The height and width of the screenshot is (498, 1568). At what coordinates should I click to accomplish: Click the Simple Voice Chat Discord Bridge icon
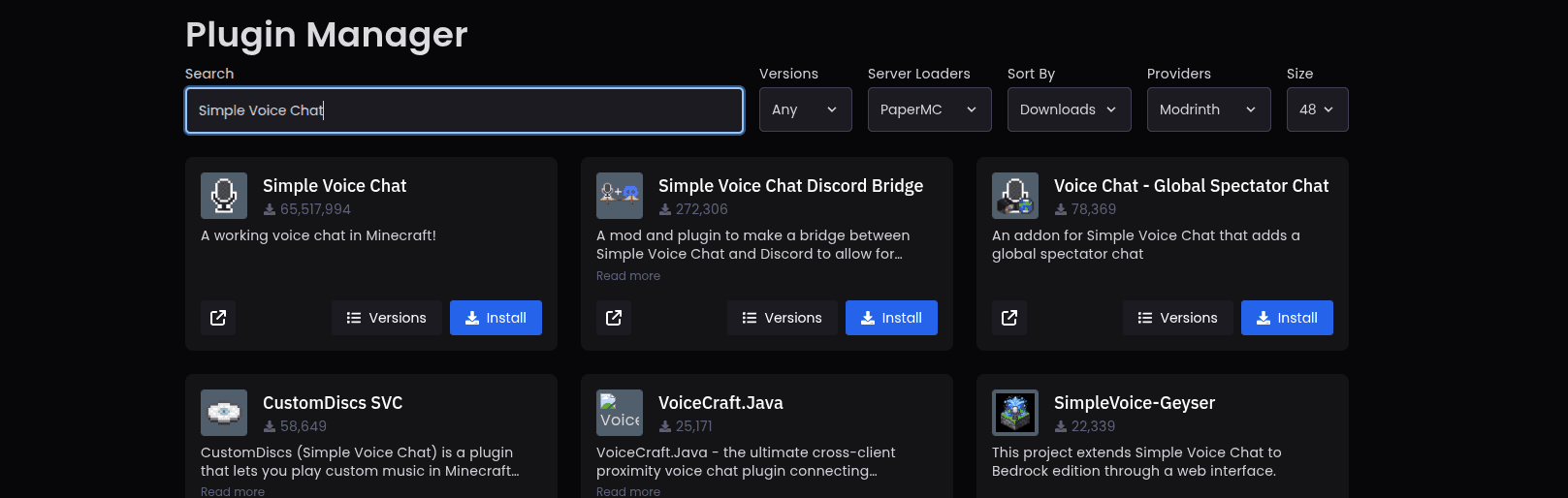tap(620, 196)
